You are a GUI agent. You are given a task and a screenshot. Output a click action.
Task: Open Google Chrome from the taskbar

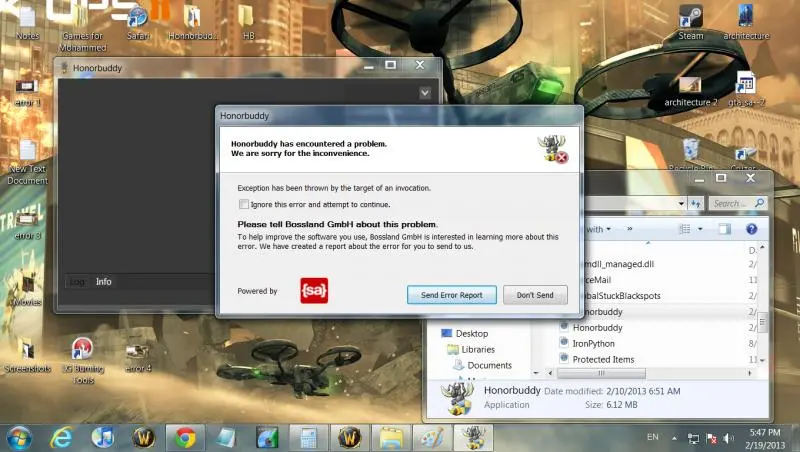click(x=185, y=438)
